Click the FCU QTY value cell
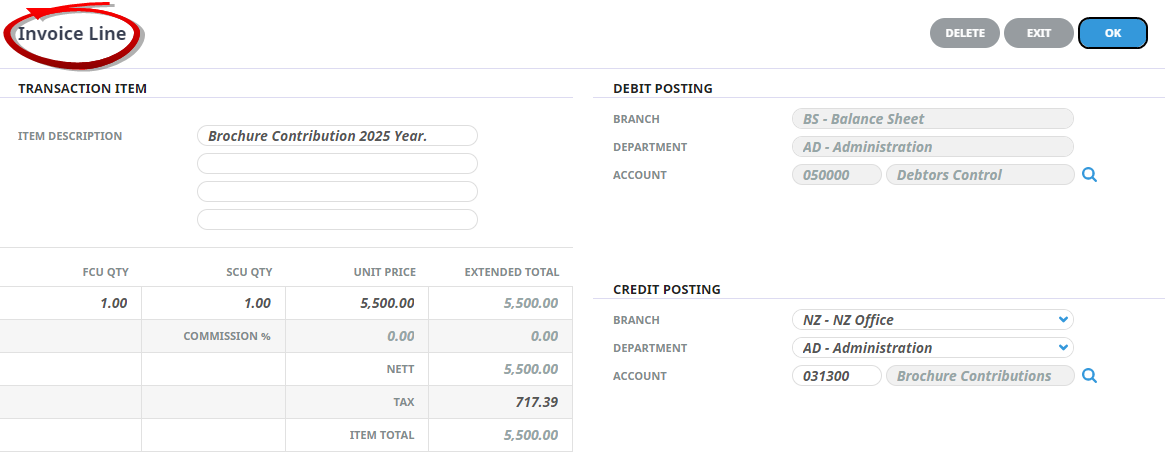The height and width of the screenshot is (469, 1165). click(72, 303)
